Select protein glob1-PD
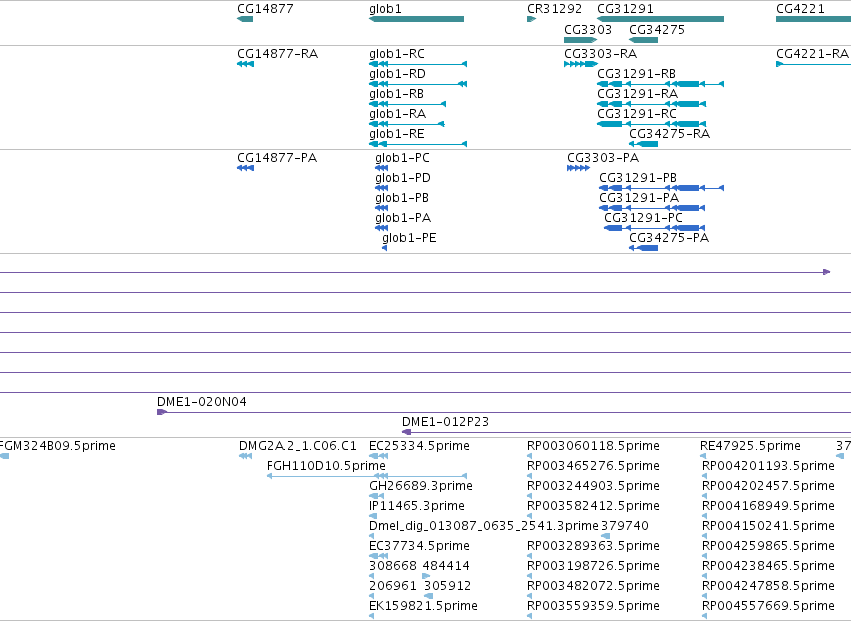 pos(382,188)
